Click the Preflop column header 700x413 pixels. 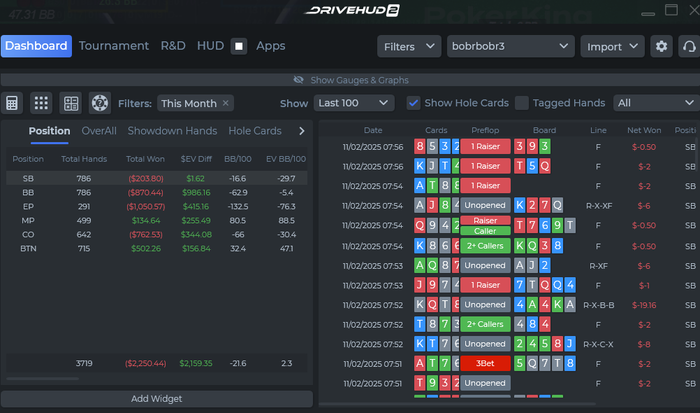(x=485, y=130)
